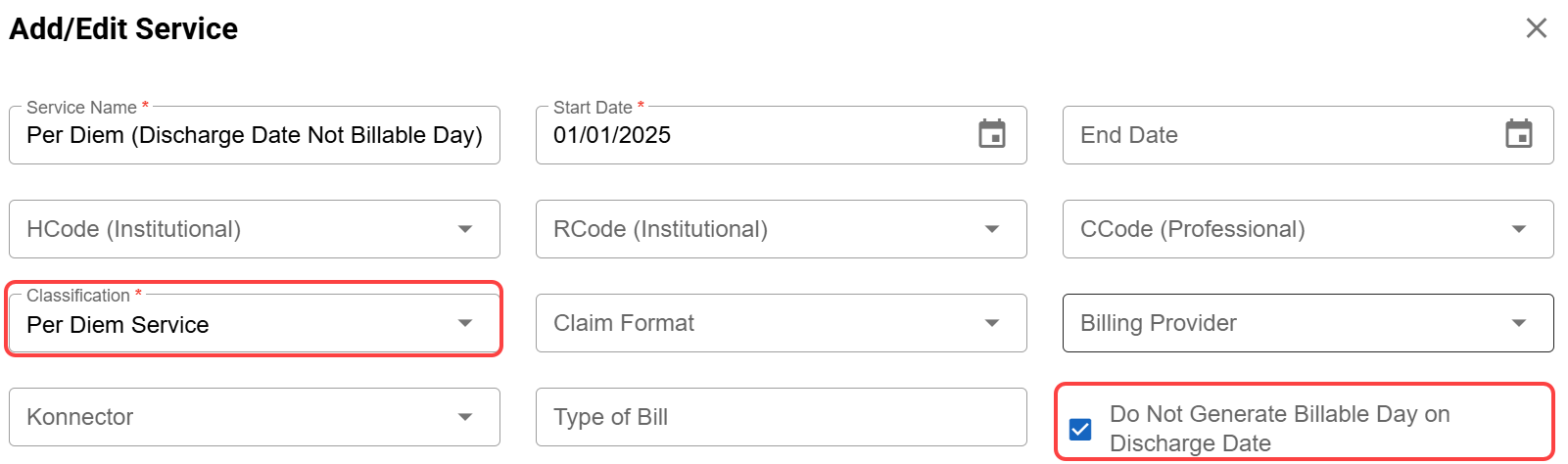Click the Konnector field text

[x=80, y=417]
